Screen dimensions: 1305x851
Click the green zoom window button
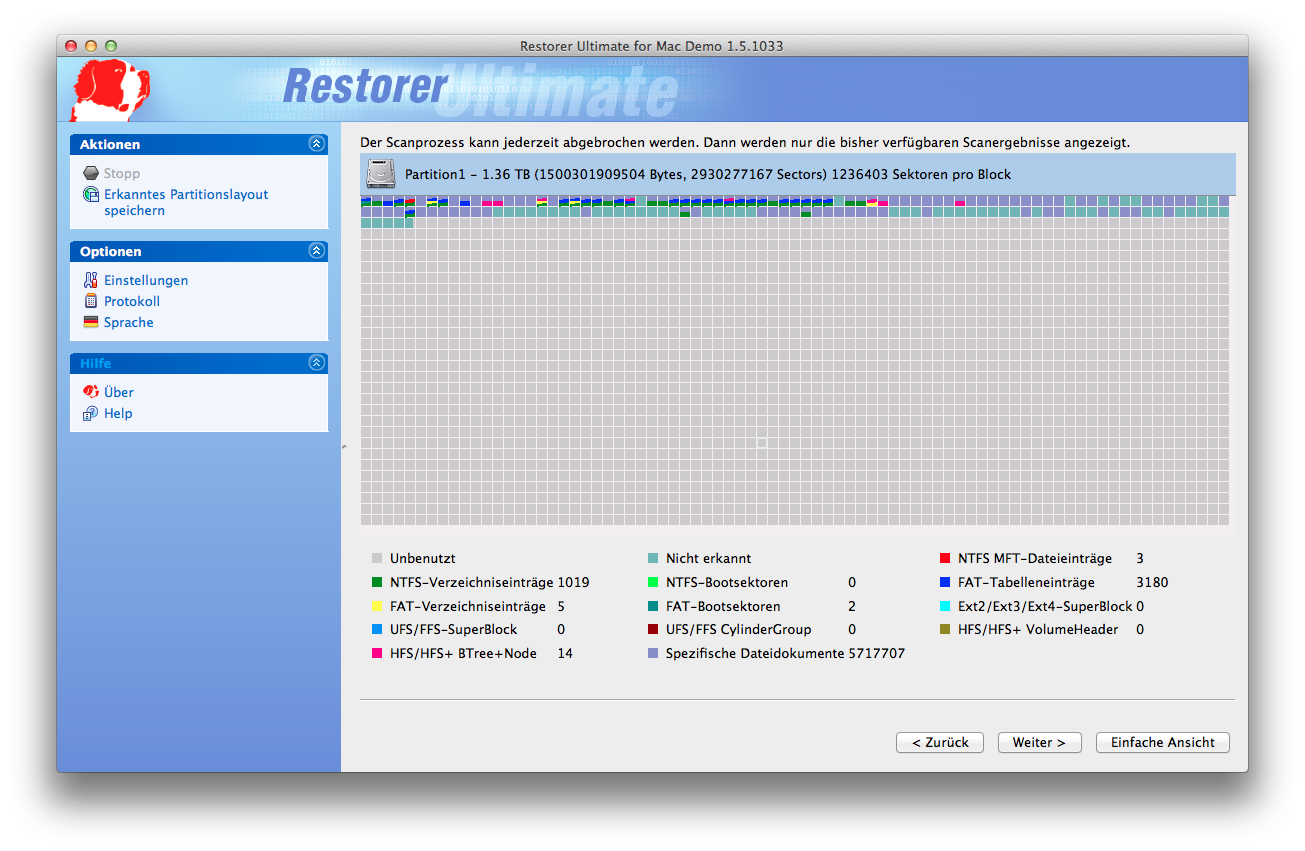111,46
